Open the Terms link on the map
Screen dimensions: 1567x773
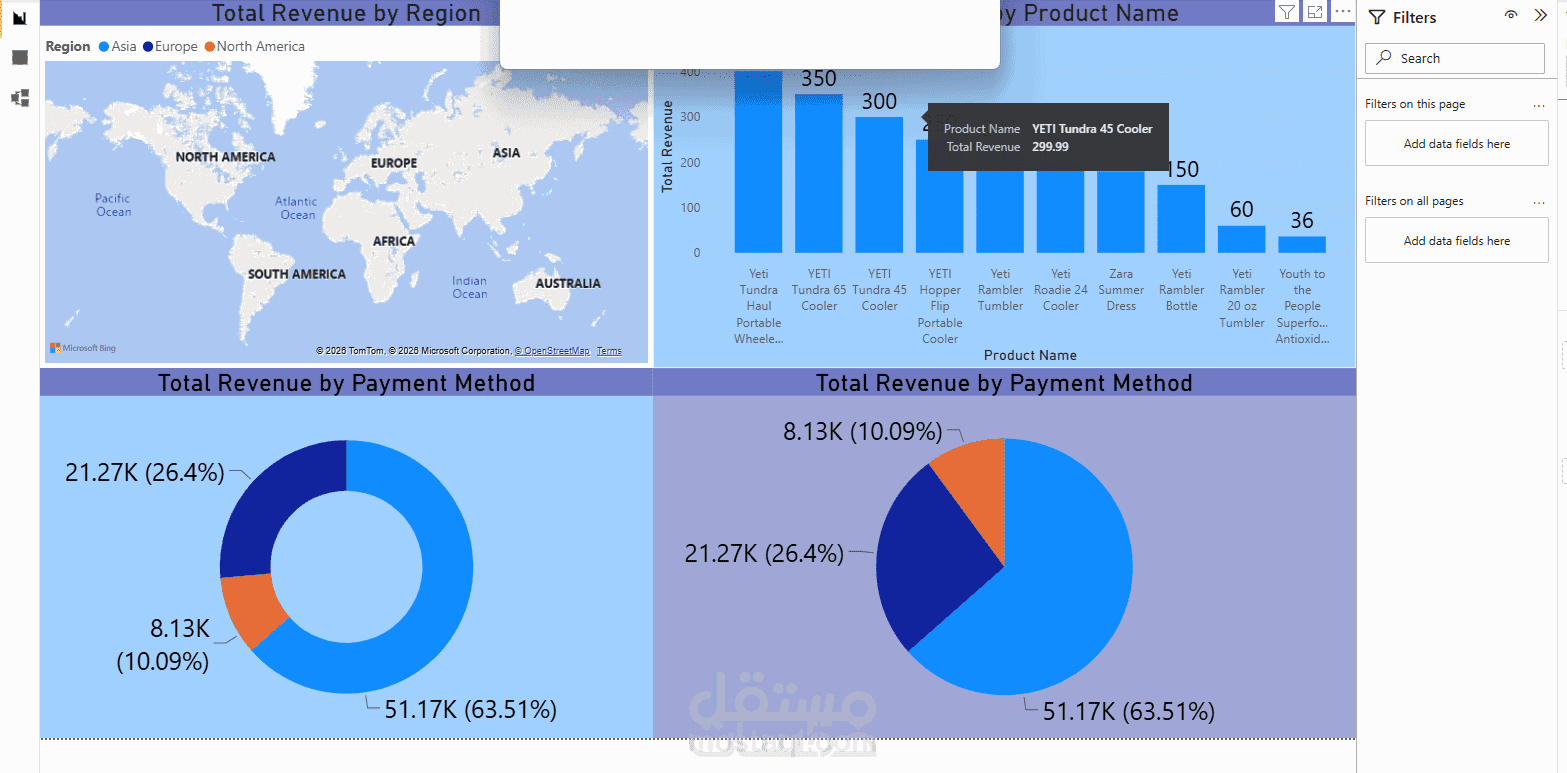click(609, 350)
